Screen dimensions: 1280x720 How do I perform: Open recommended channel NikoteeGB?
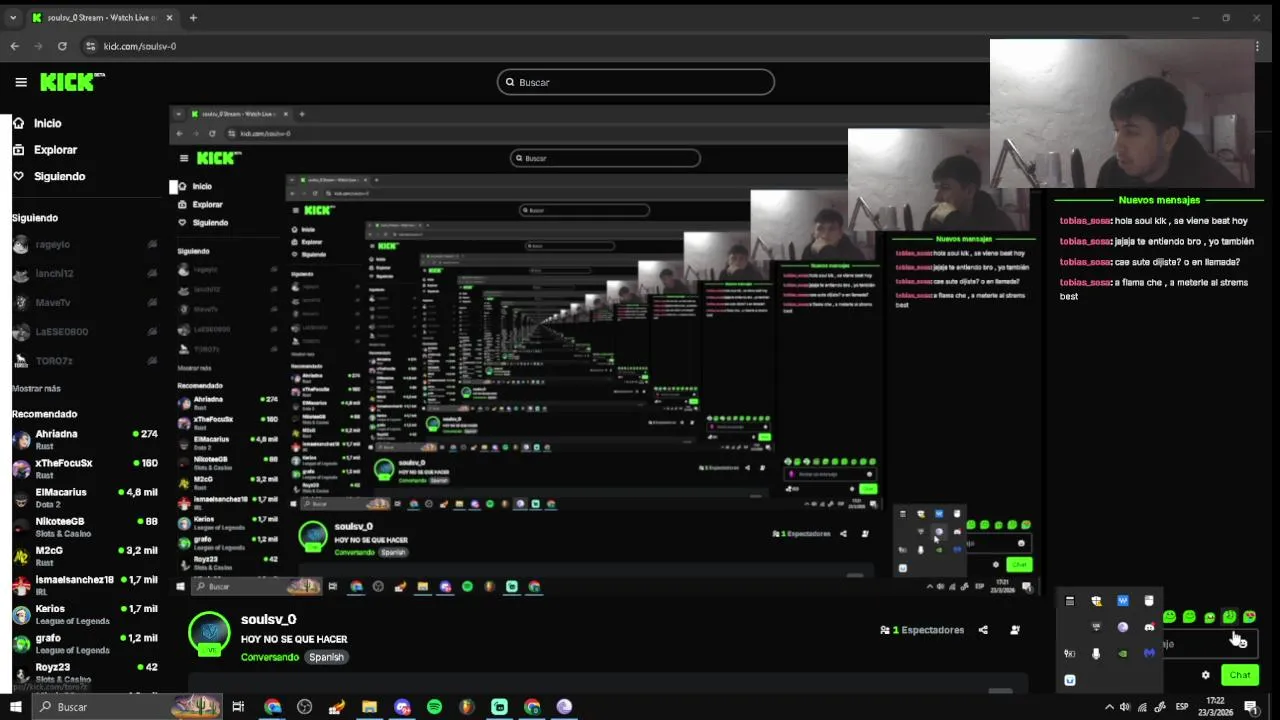[x=85, y=526]
